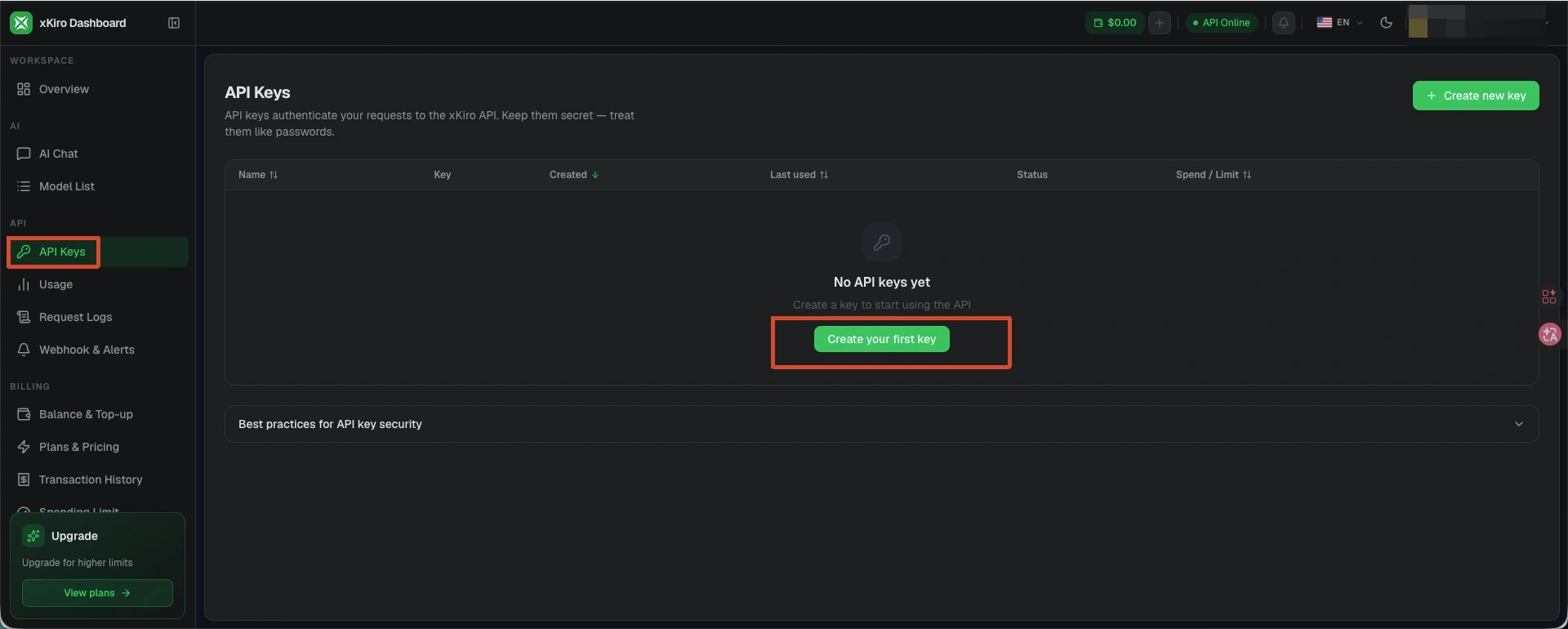Select API Keys in the sidebar
This screenshot has height=629, width=1568.
click(97, 252)
